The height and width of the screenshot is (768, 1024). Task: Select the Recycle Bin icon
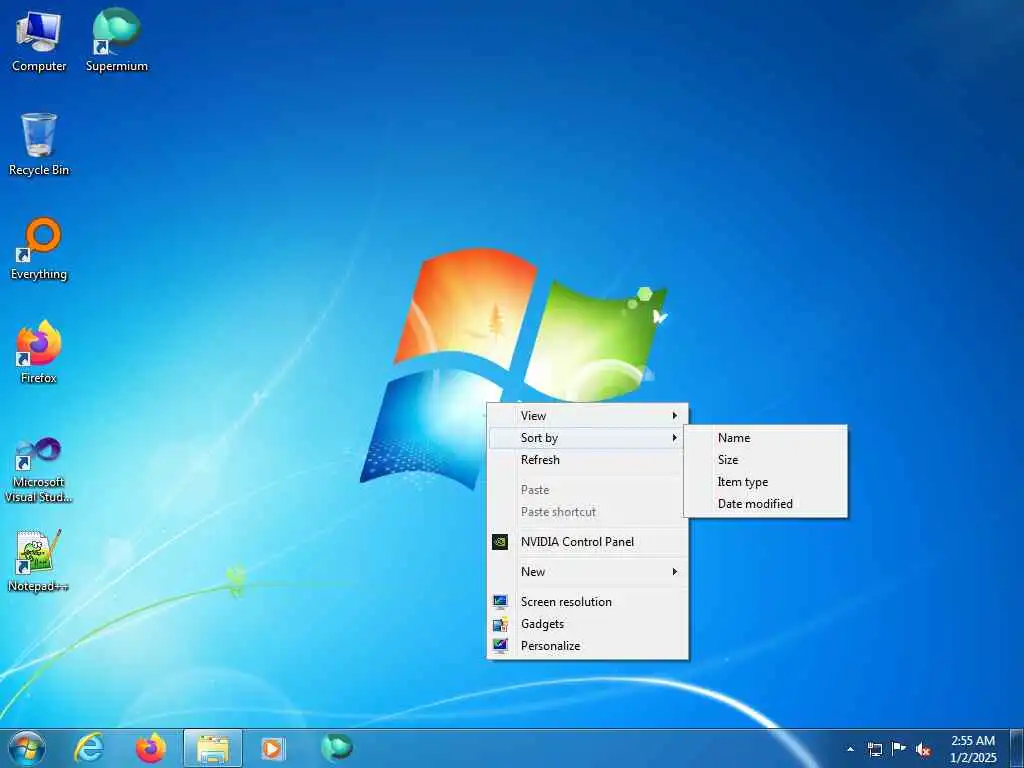(x=39, y=144)
